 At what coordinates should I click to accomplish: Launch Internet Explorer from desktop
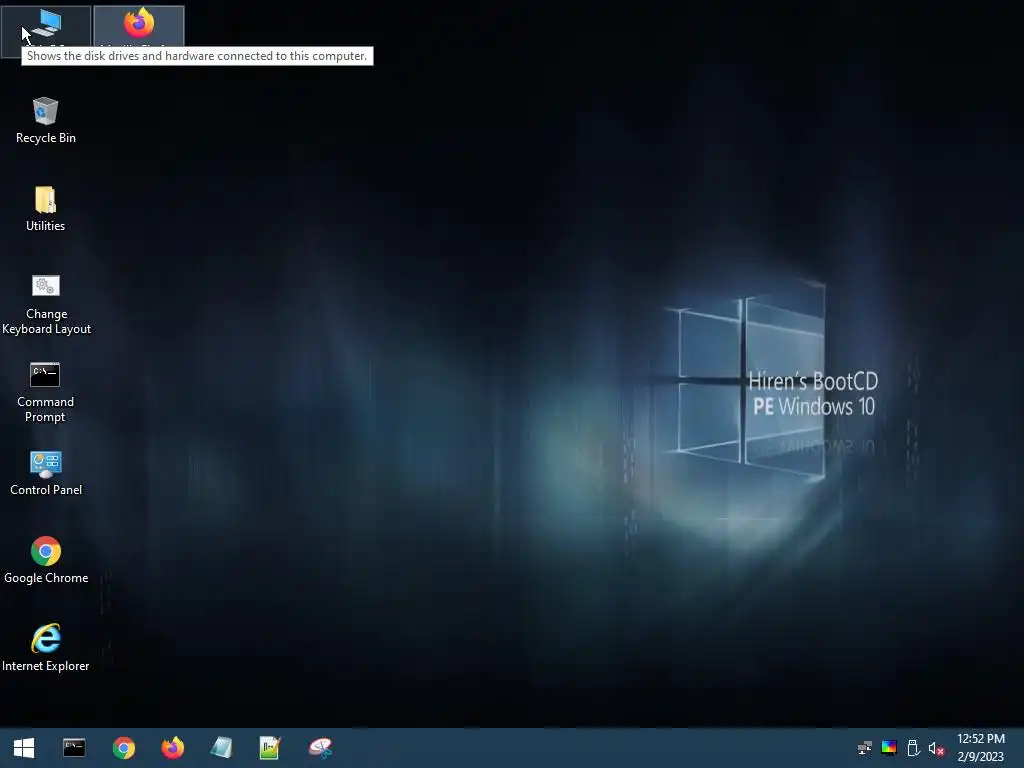(x=46, y=648)
